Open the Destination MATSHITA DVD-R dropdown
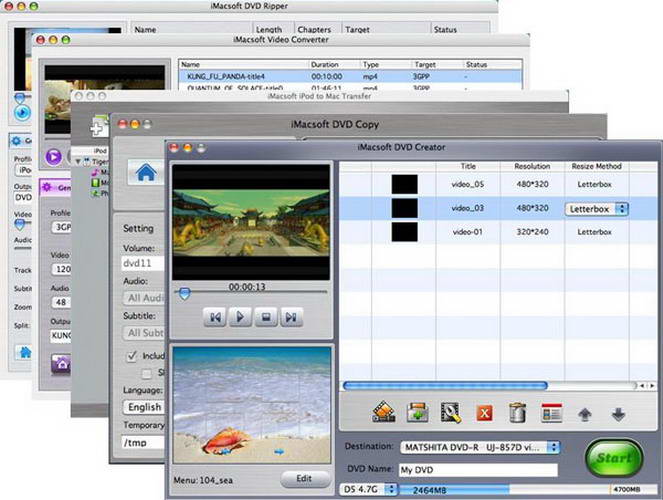The image size is (663, 500). click(479, 447)
